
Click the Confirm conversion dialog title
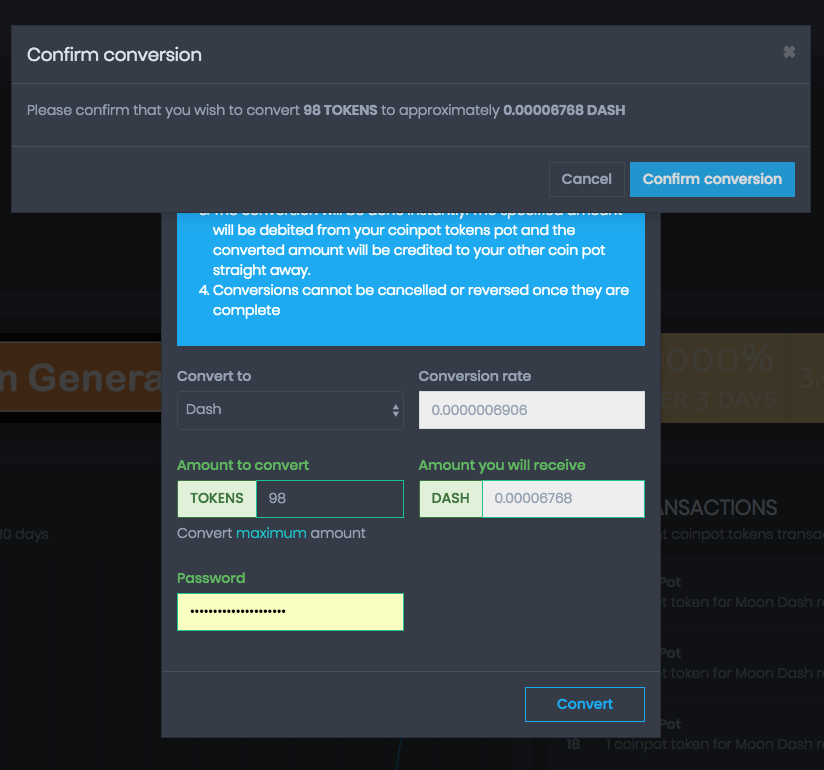(114, 55)
